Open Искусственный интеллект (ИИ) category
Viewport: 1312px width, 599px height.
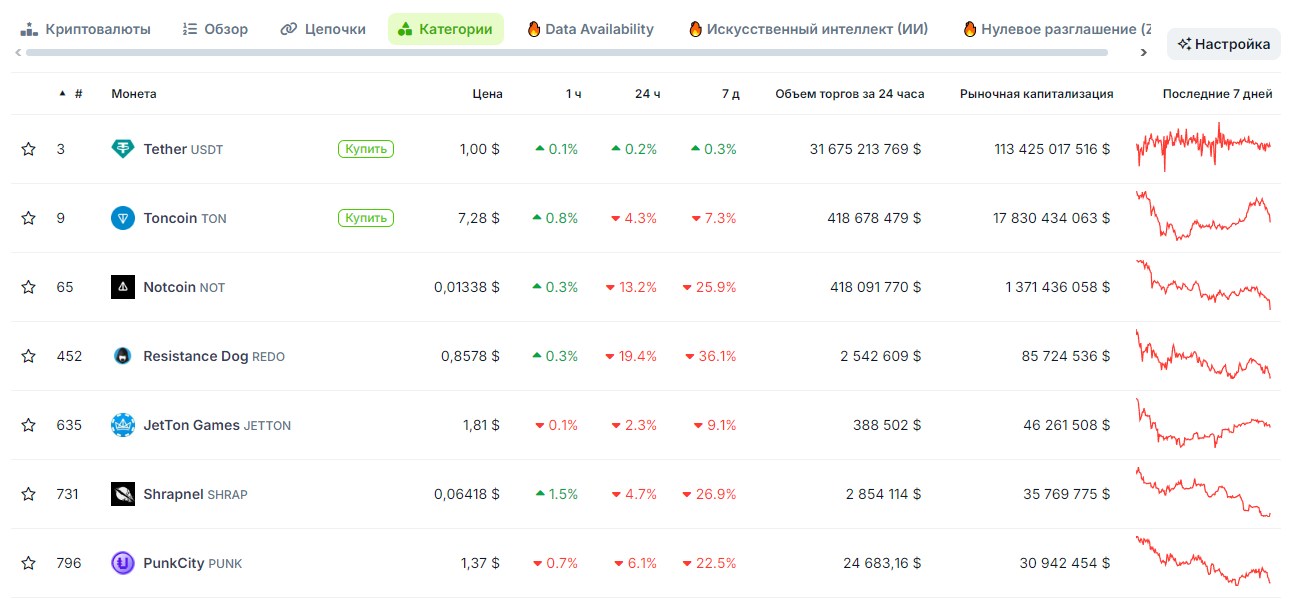(808, 29)
